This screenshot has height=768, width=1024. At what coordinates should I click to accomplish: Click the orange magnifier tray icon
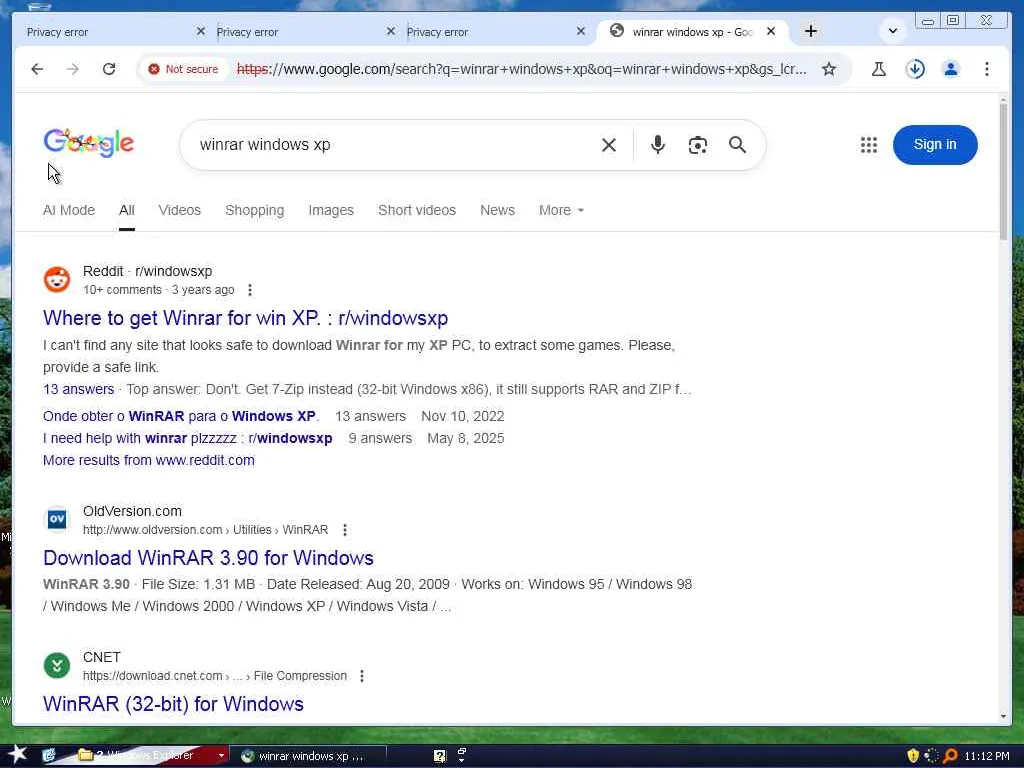[x=950, y=756]
